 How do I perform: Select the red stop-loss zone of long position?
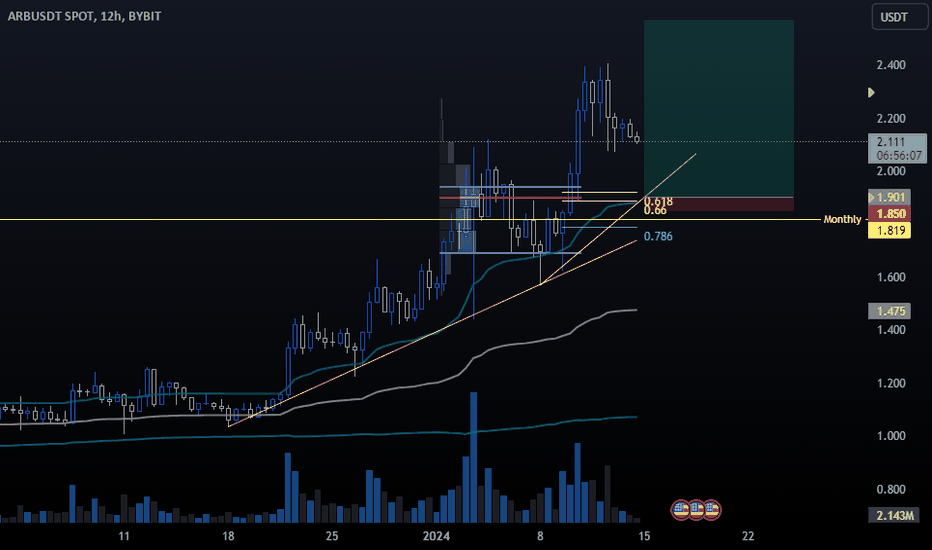point(719,204)
